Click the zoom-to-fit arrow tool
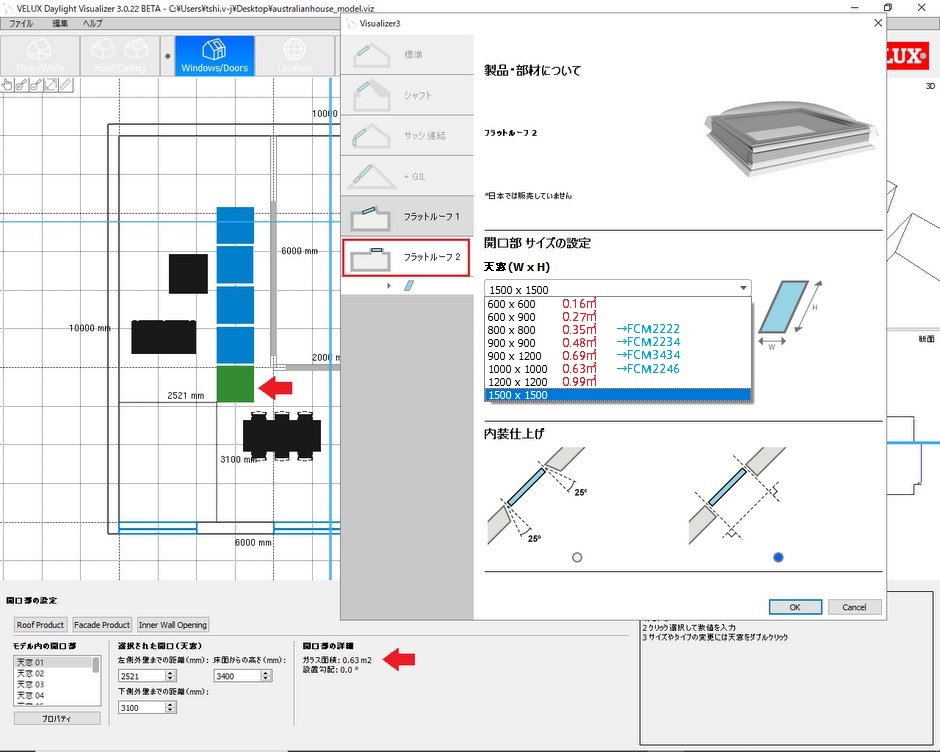 [x=51, y=85]
